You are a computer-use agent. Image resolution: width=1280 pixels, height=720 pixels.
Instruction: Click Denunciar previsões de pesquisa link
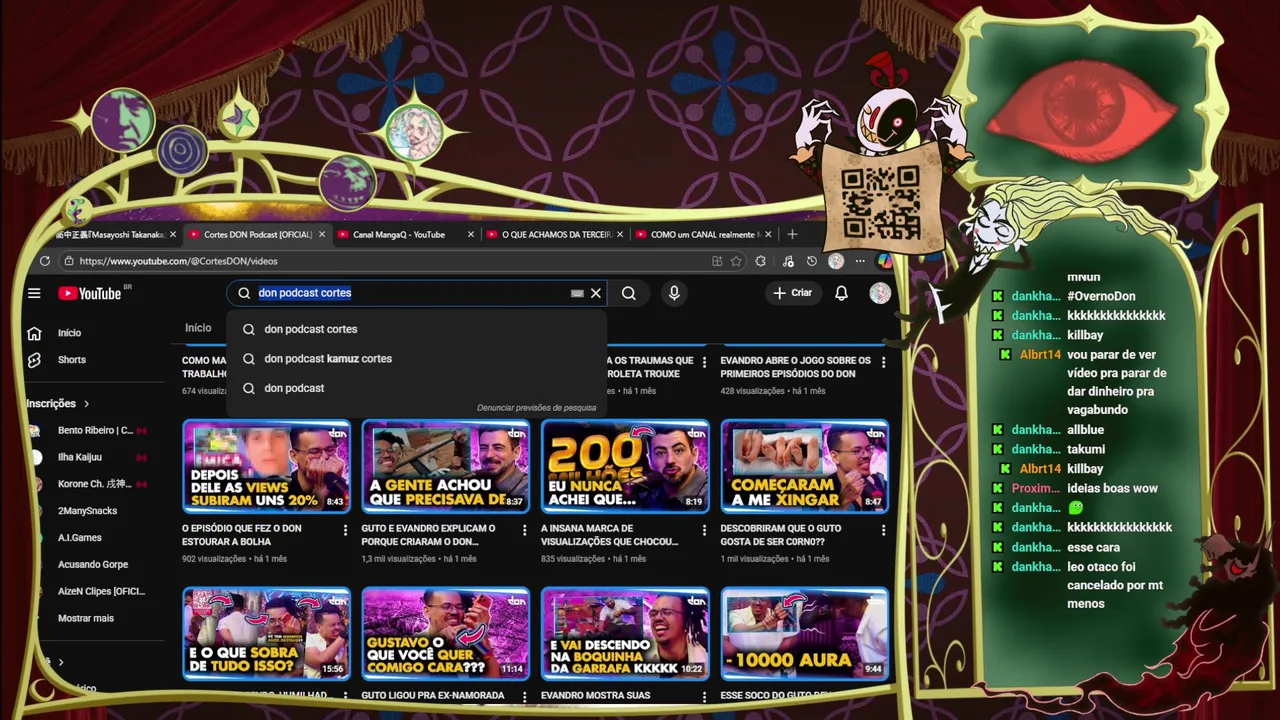tap(537, 408)
